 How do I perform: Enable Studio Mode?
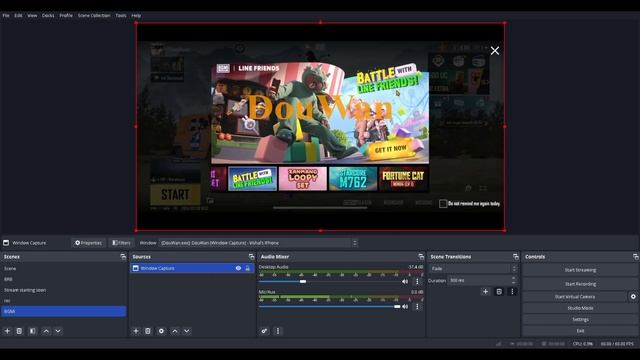[x=580, y=308]
